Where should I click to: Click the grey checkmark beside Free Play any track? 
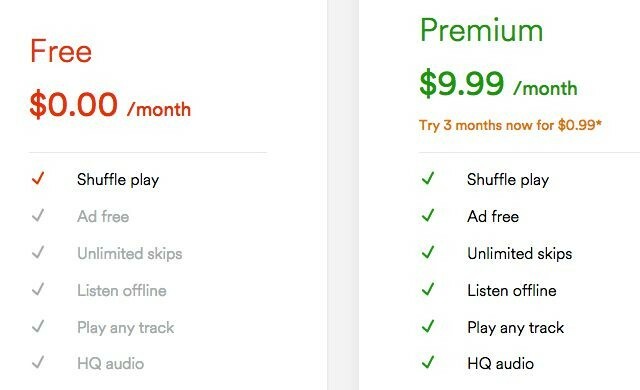(38, 326)
